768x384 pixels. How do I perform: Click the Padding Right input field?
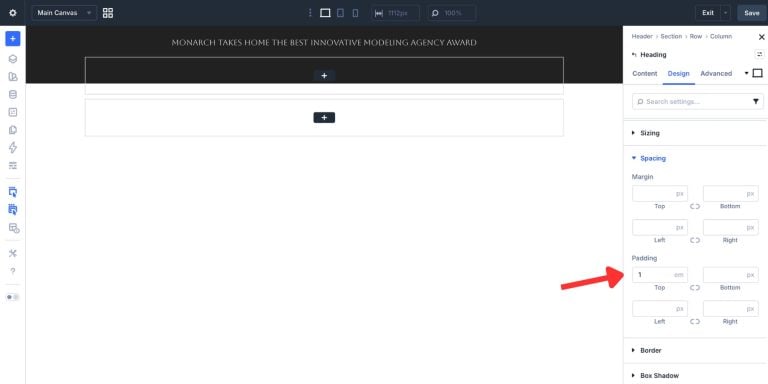pos(730,309)
